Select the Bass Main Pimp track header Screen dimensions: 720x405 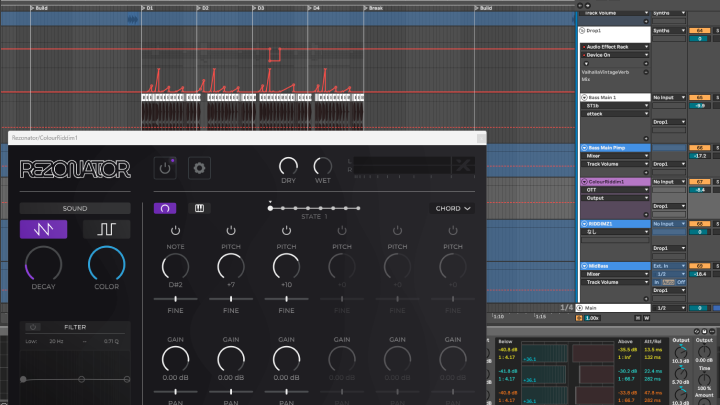(x=615, y=148)
